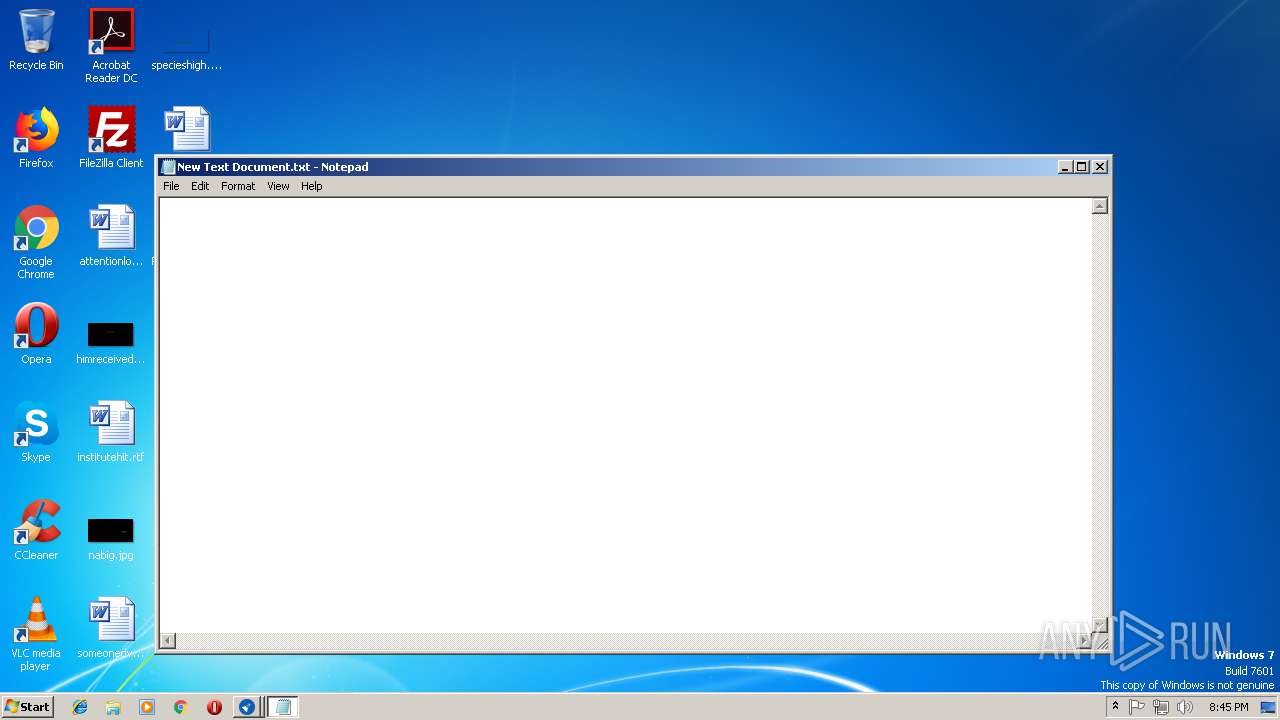Open the volume speaker tray icon
This screenshot has height=720, width=1280.
[1185, 707]
